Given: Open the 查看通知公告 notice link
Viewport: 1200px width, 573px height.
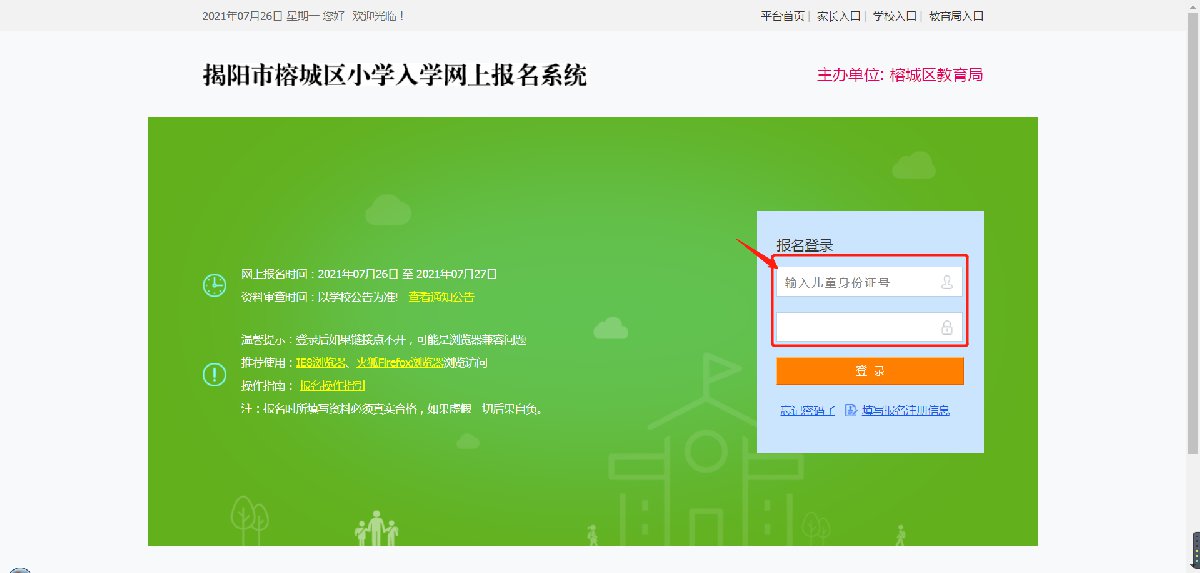Looking at the screenshot, I should pyautogui.click(x=441, y=297).
